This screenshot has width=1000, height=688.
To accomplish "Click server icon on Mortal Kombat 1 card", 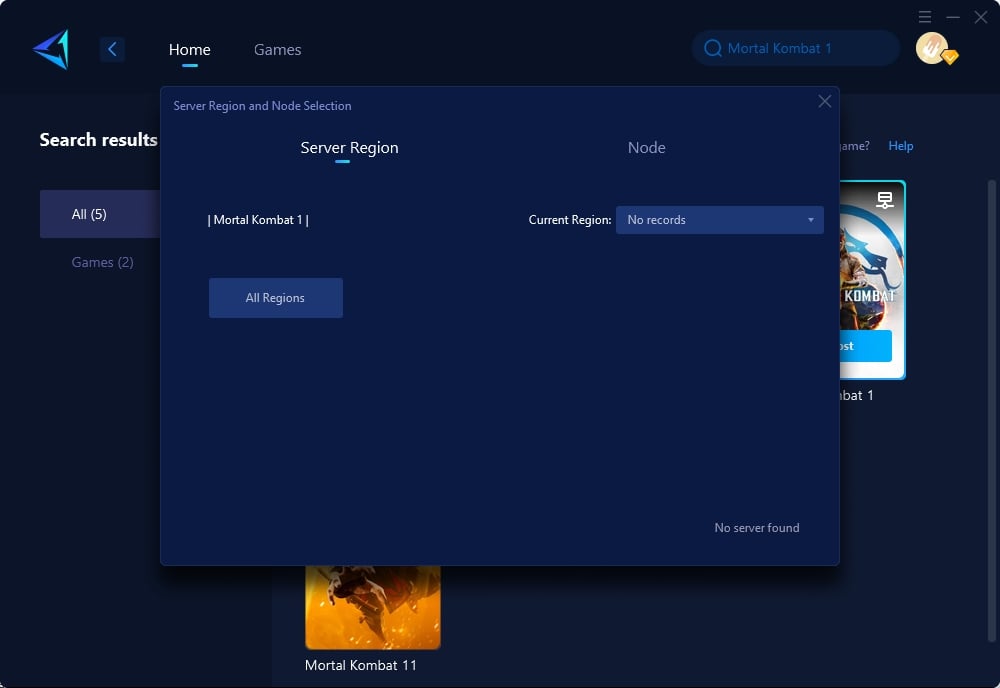I will click(x=885, y=200).
